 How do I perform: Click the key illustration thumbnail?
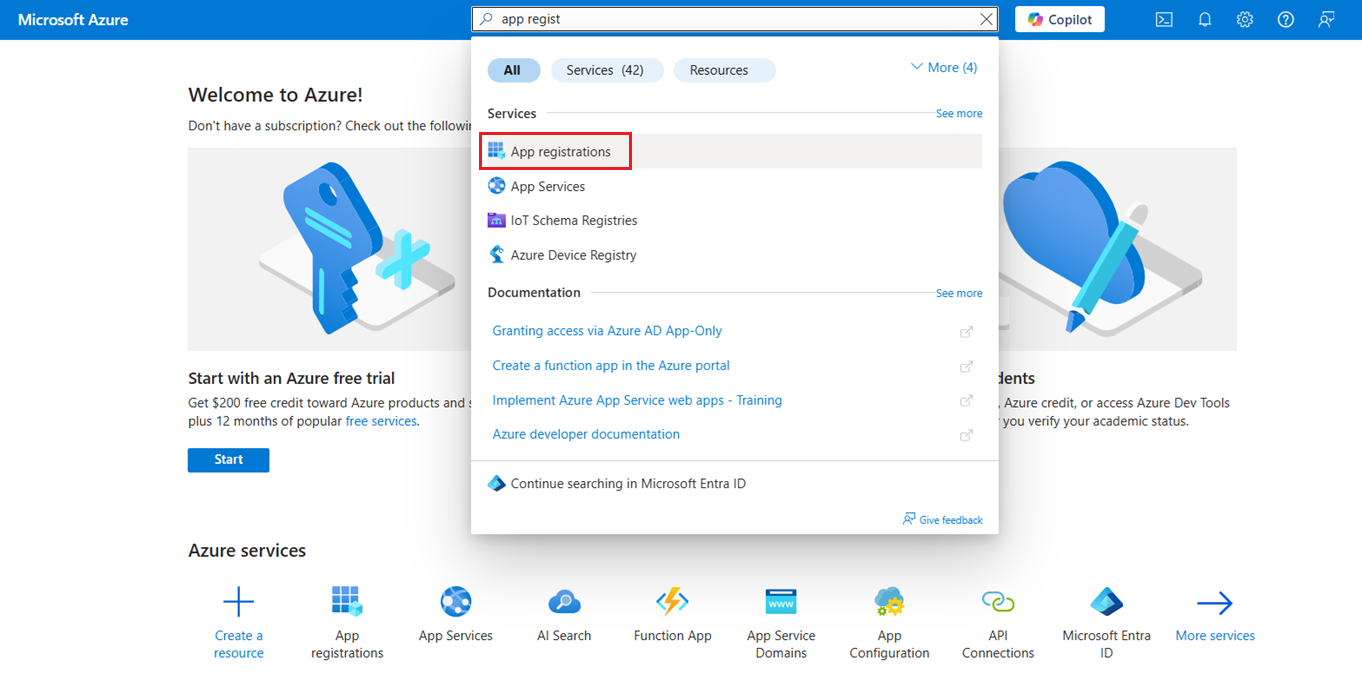pyautogui.click(x=330, y=249)
